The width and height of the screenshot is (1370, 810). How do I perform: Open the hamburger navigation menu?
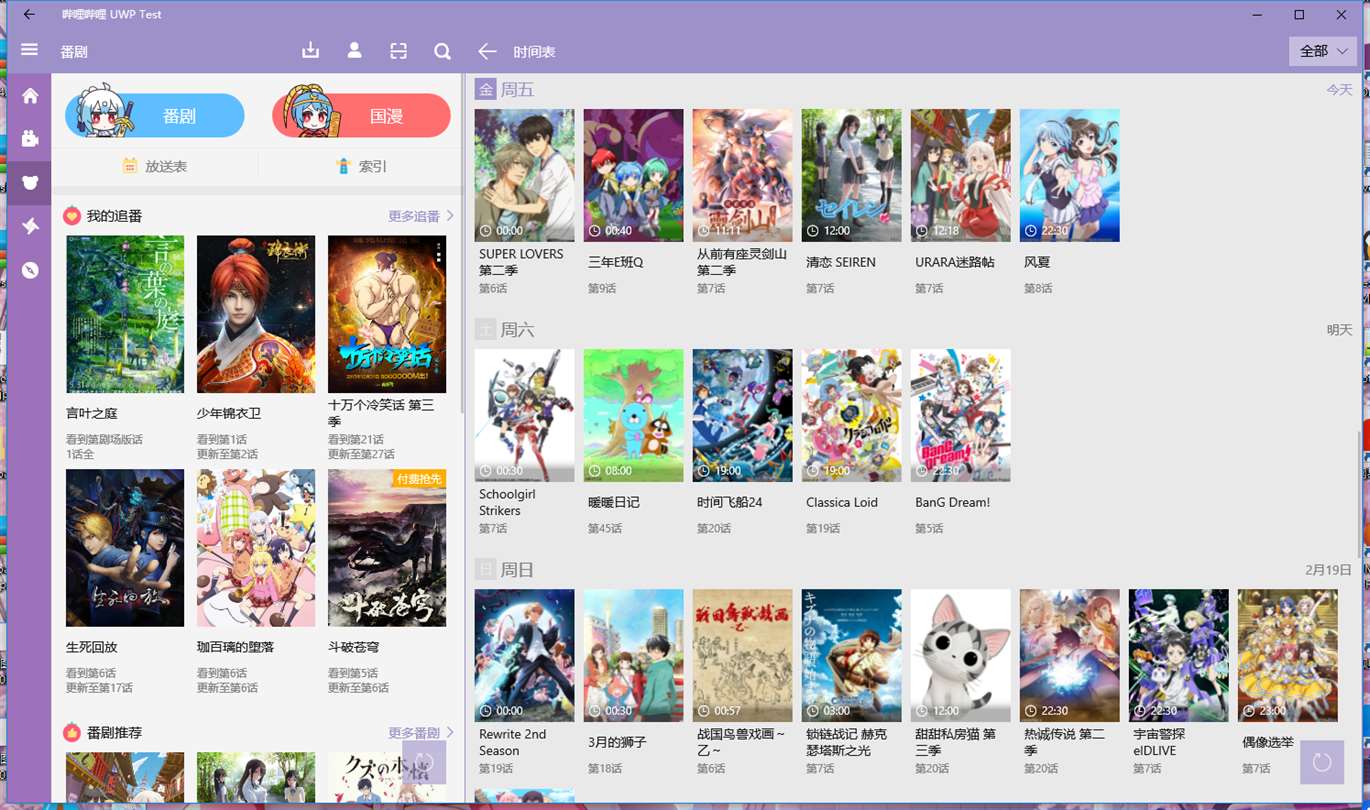29,50
